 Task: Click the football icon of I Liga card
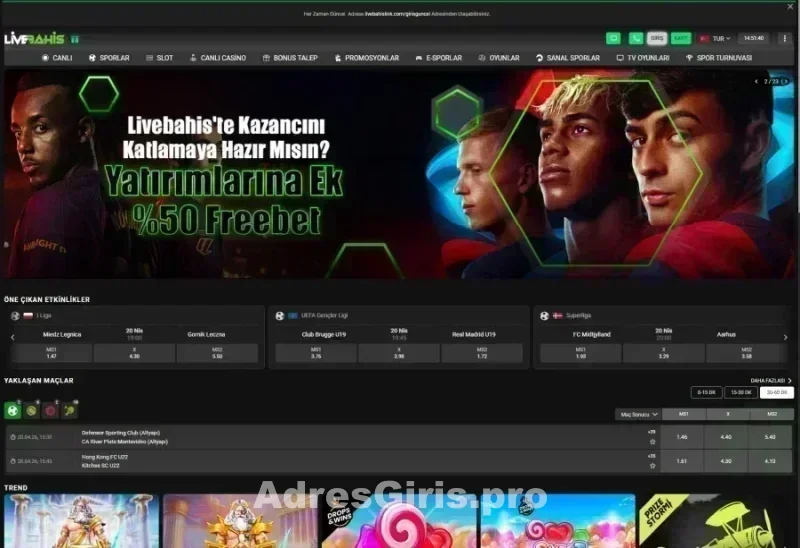(x=15, y=316)
